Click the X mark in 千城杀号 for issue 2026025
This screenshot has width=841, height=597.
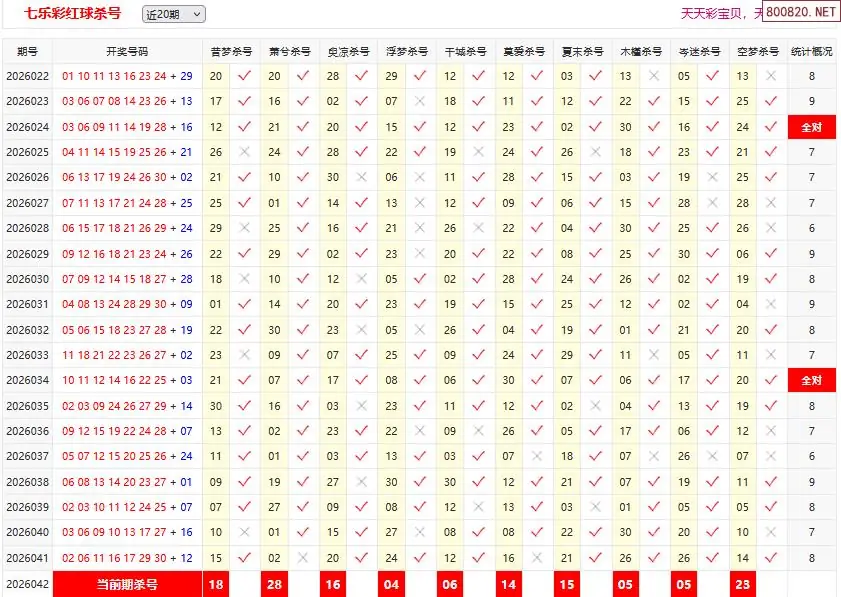click(x=479, y=152)
